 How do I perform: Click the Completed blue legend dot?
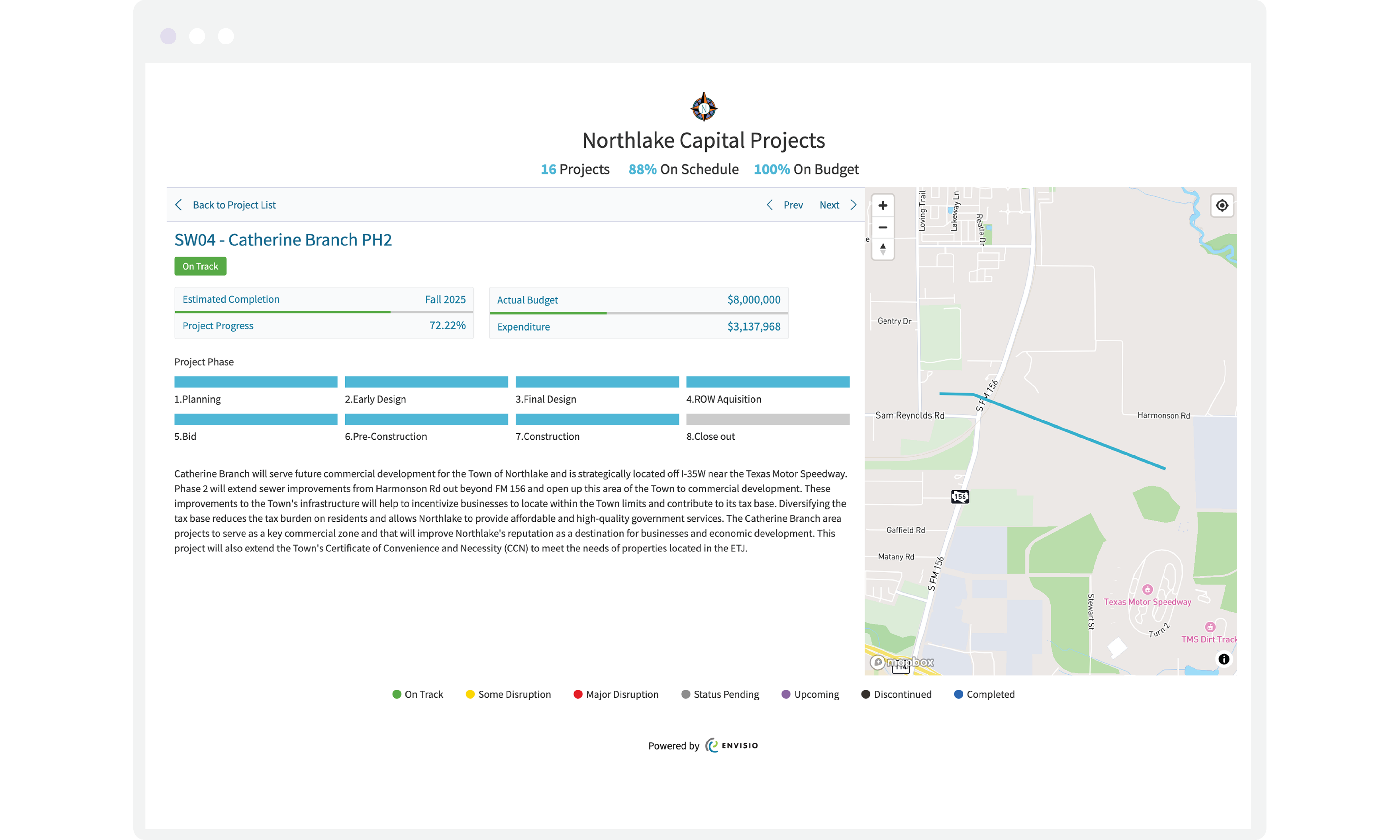click(x=958, y=694)
